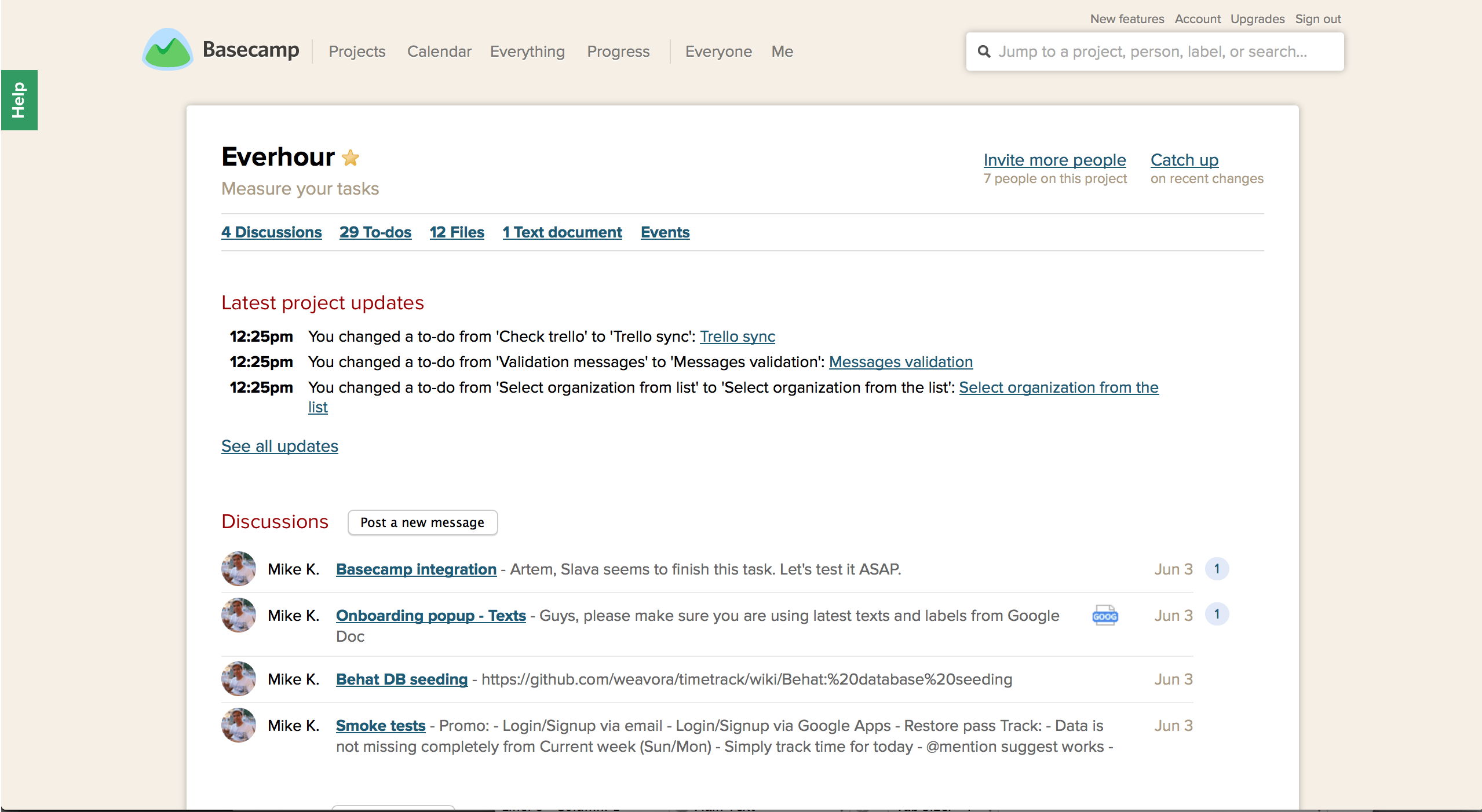Click the Latest project updates heading

(x=323, y=303)
